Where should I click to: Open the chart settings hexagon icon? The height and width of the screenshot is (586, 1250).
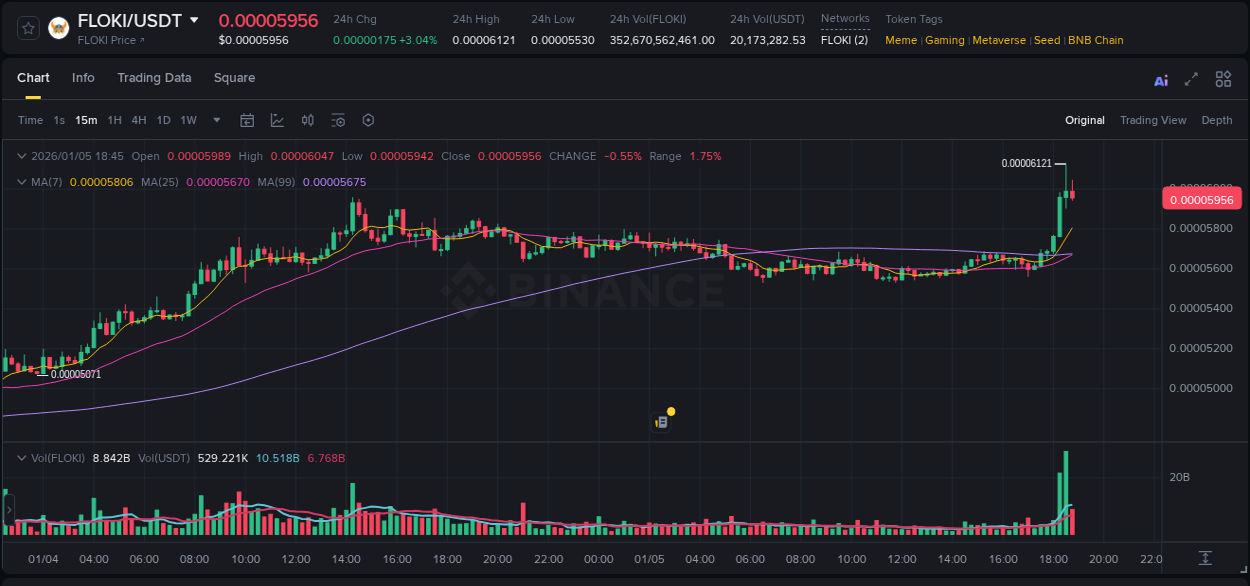[368, 120]
